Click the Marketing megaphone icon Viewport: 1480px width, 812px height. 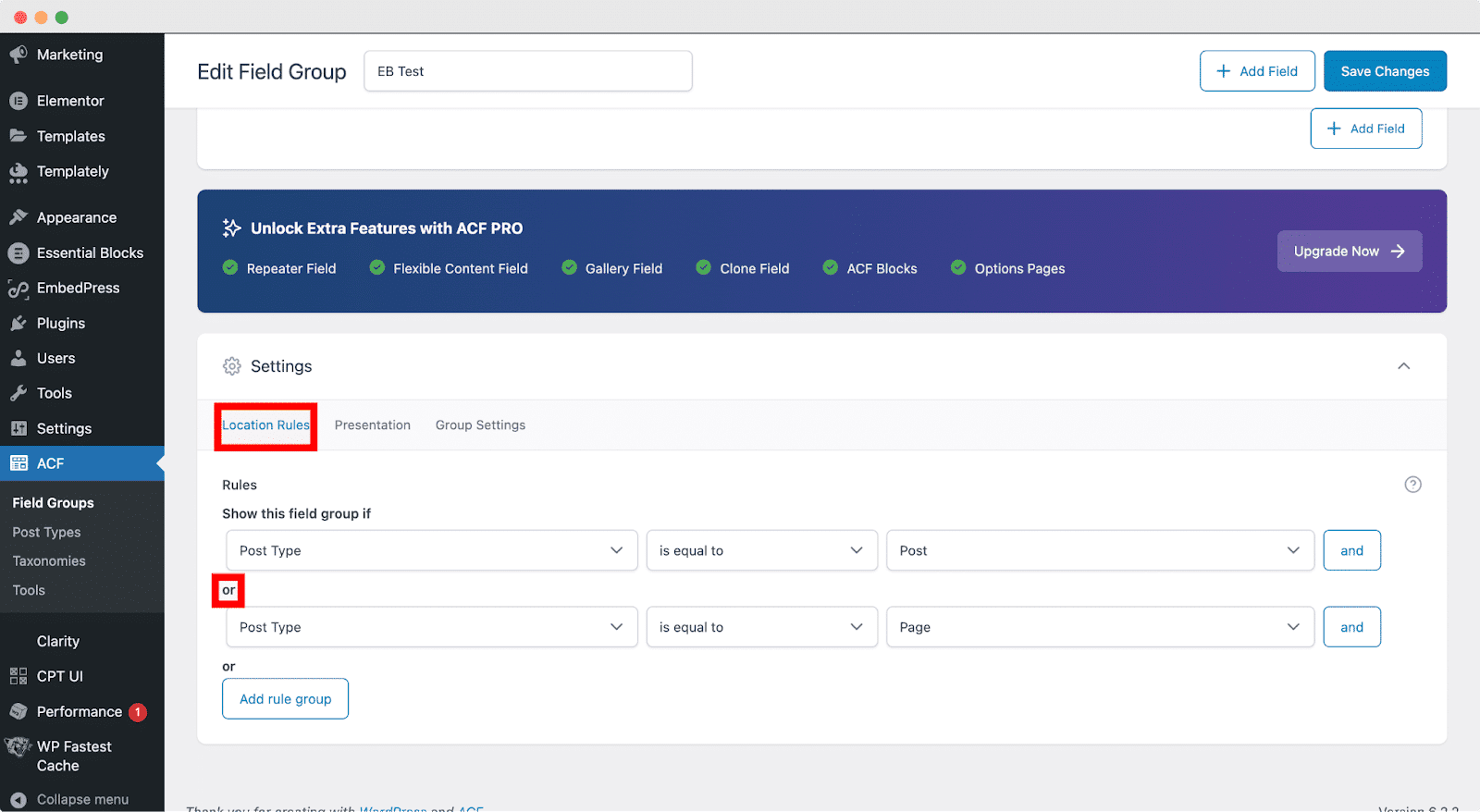[18, 55]
